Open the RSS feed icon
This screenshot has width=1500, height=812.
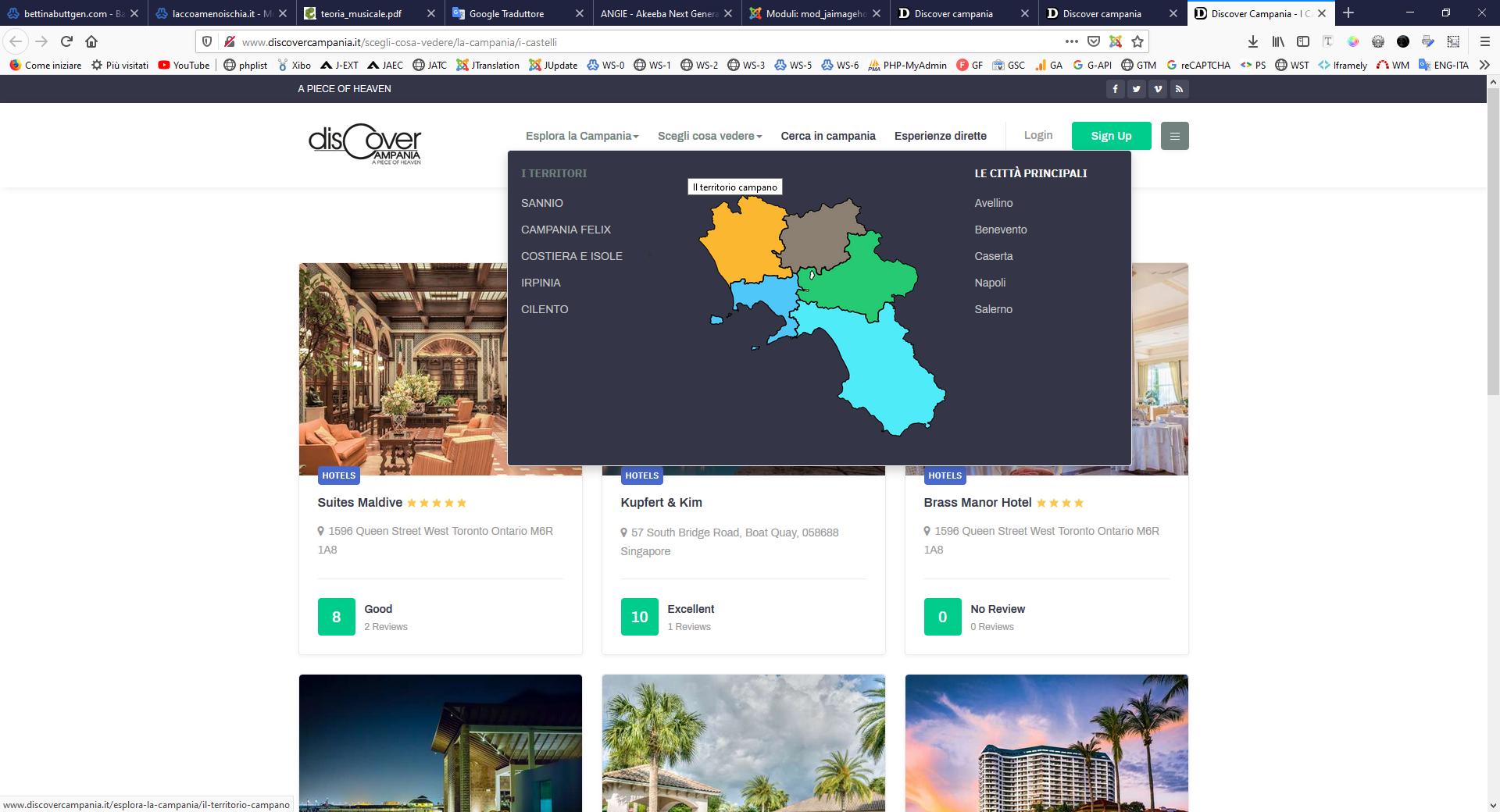(1179, 89)
